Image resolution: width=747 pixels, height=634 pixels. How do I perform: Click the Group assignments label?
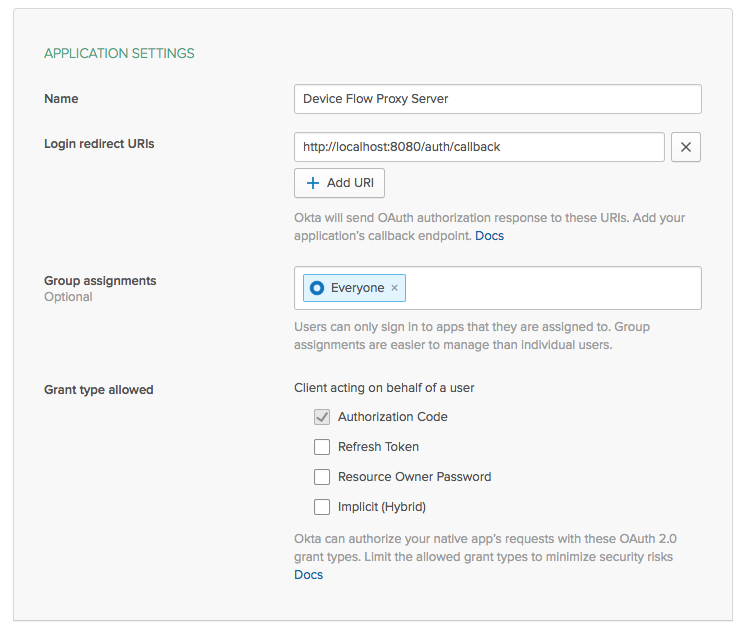tap(100, 281)
